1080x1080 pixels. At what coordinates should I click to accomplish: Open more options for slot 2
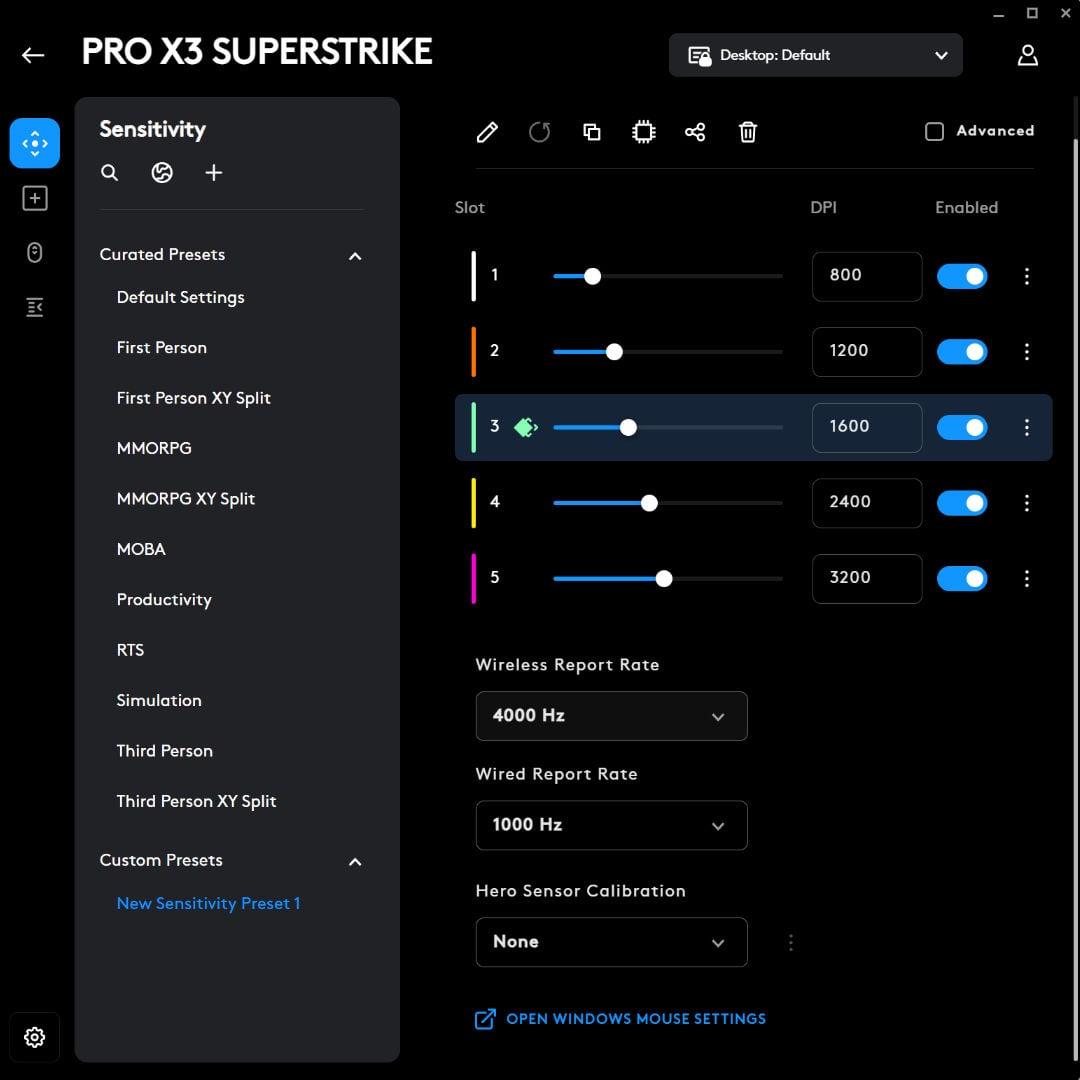pos(1026,352)
